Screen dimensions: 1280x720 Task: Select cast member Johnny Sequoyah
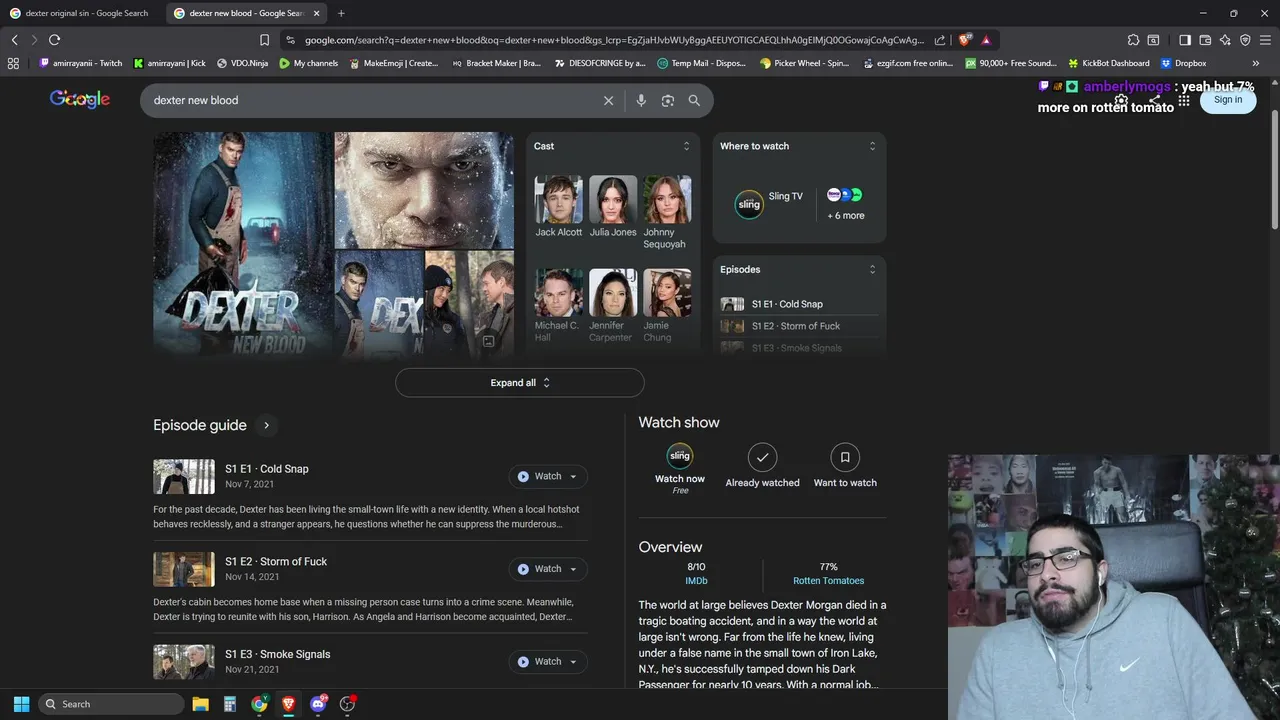(x=665, y=213)
